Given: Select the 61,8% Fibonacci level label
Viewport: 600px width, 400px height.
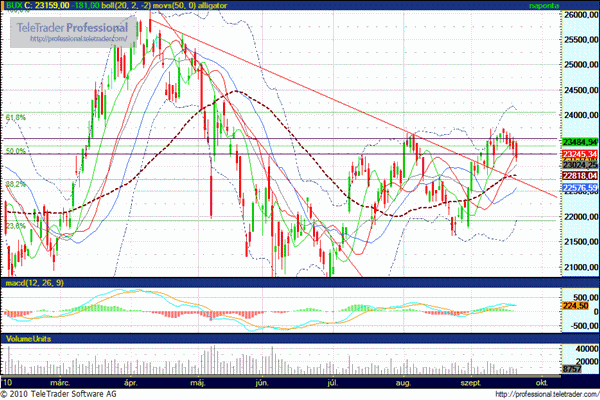Looking at the screenshot, I should 14,118.
